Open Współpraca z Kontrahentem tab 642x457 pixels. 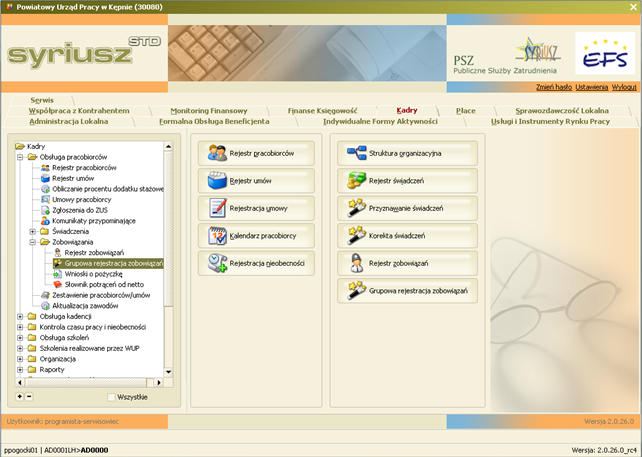(x=79, y=111)
